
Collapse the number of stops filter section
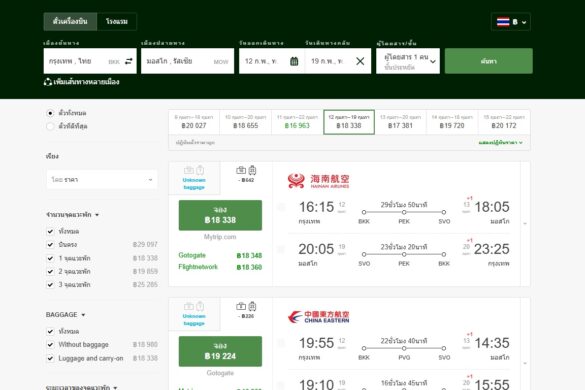(x=72, y=215)
